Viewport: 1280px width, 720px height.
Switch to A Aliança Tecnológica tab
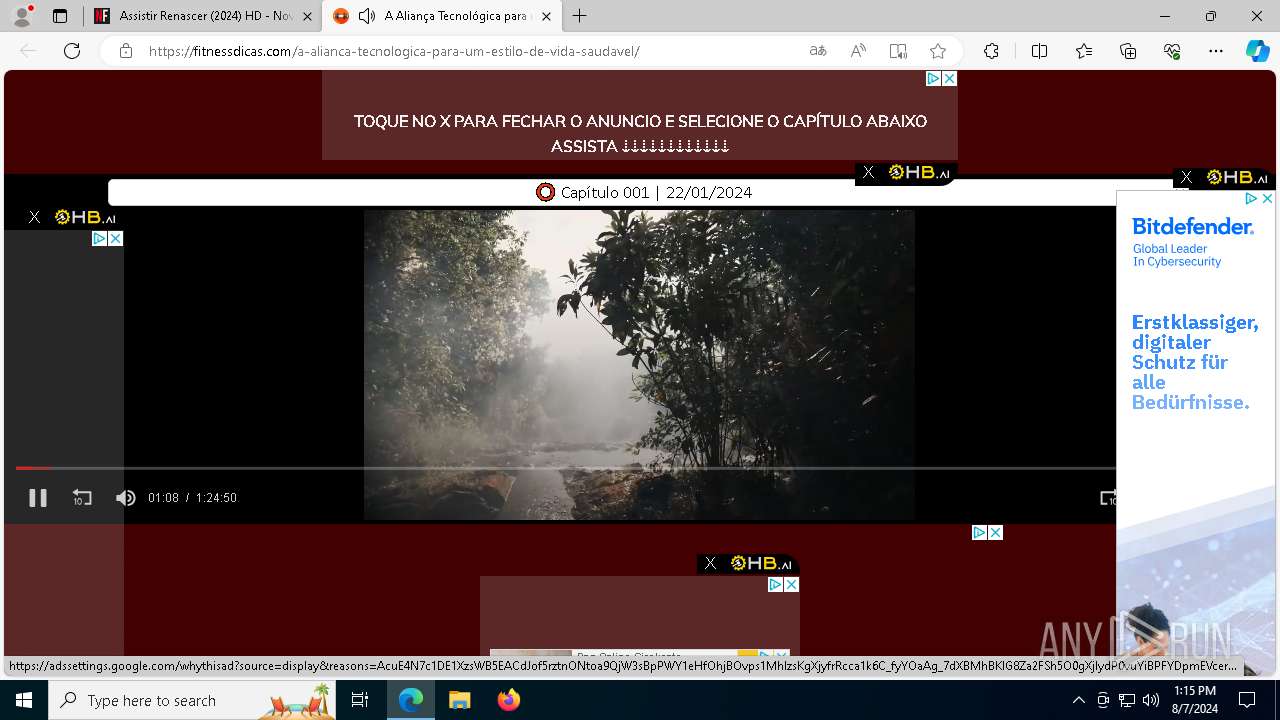(x=444, y=16)
